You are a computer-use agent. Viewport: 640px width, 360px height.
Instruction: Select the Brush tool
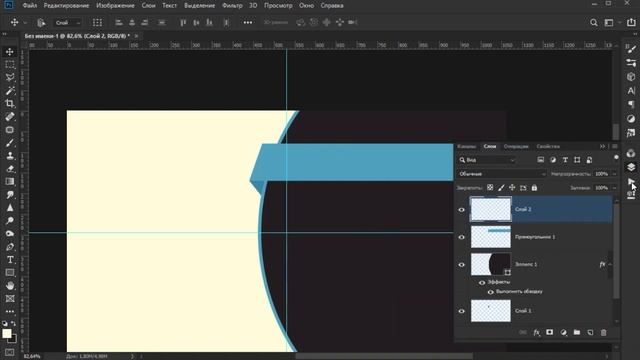[x=10, y=143]
